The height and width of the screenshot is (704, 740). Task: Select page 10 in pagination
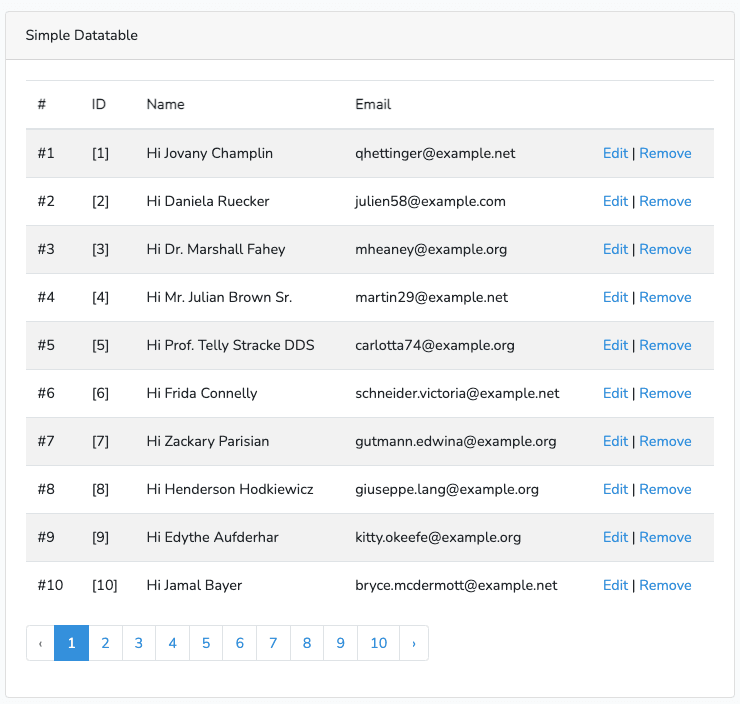click(378, 643)
